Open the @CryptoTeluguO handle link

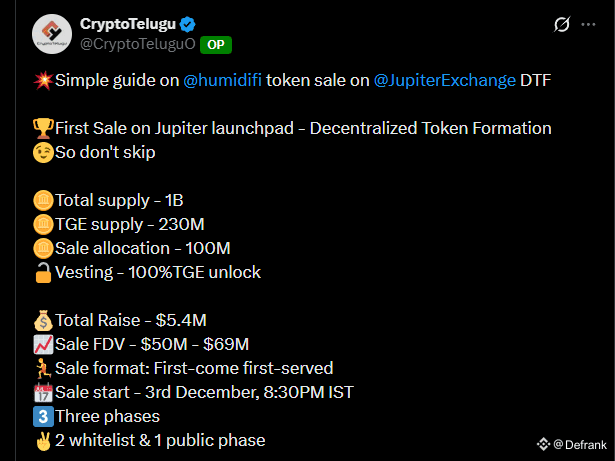coord(137,44)
